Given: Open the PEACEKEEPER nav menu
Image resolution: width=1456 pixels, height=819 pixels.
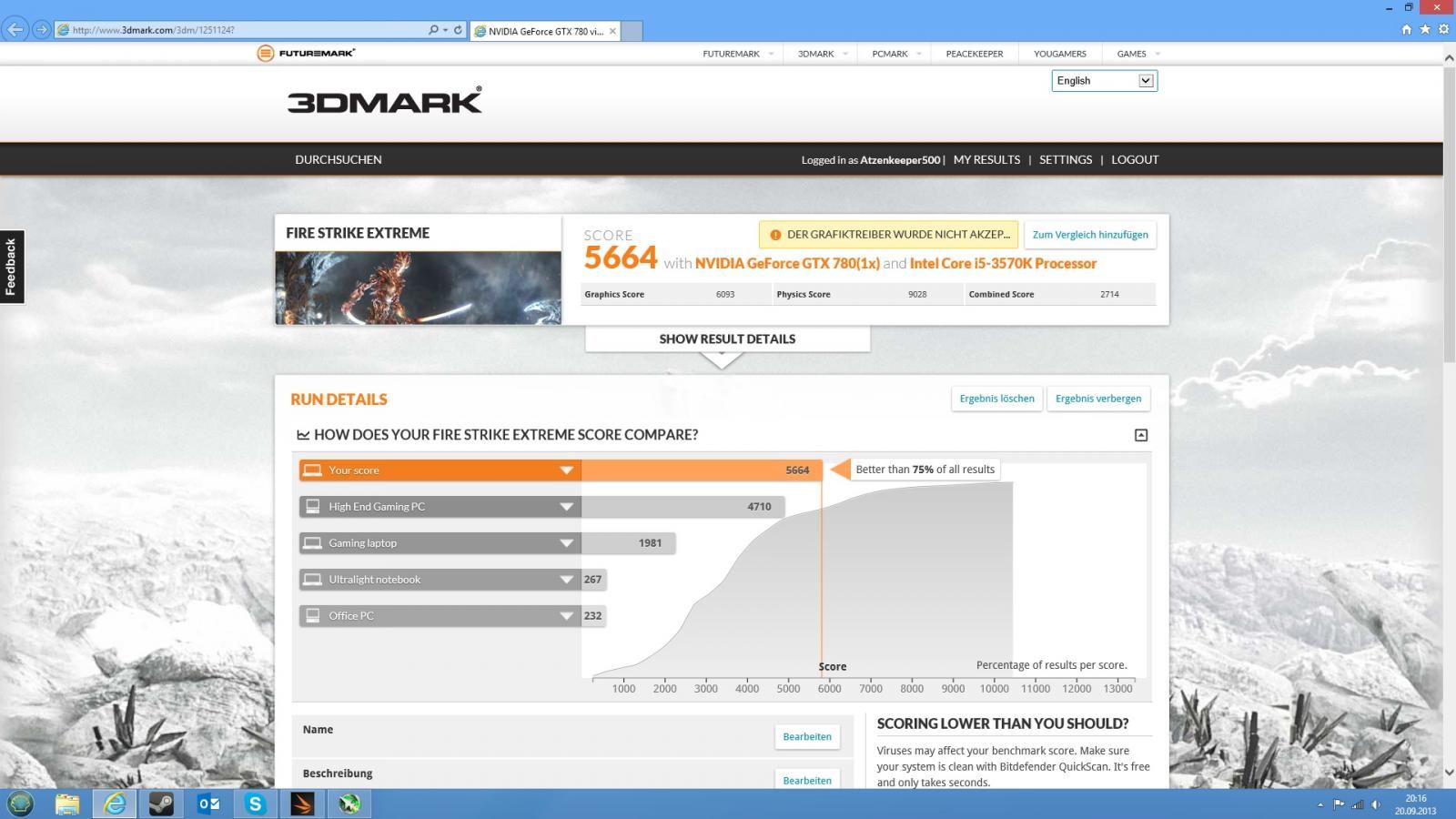Looking at the screenshot, I should (x=975, y=54).
